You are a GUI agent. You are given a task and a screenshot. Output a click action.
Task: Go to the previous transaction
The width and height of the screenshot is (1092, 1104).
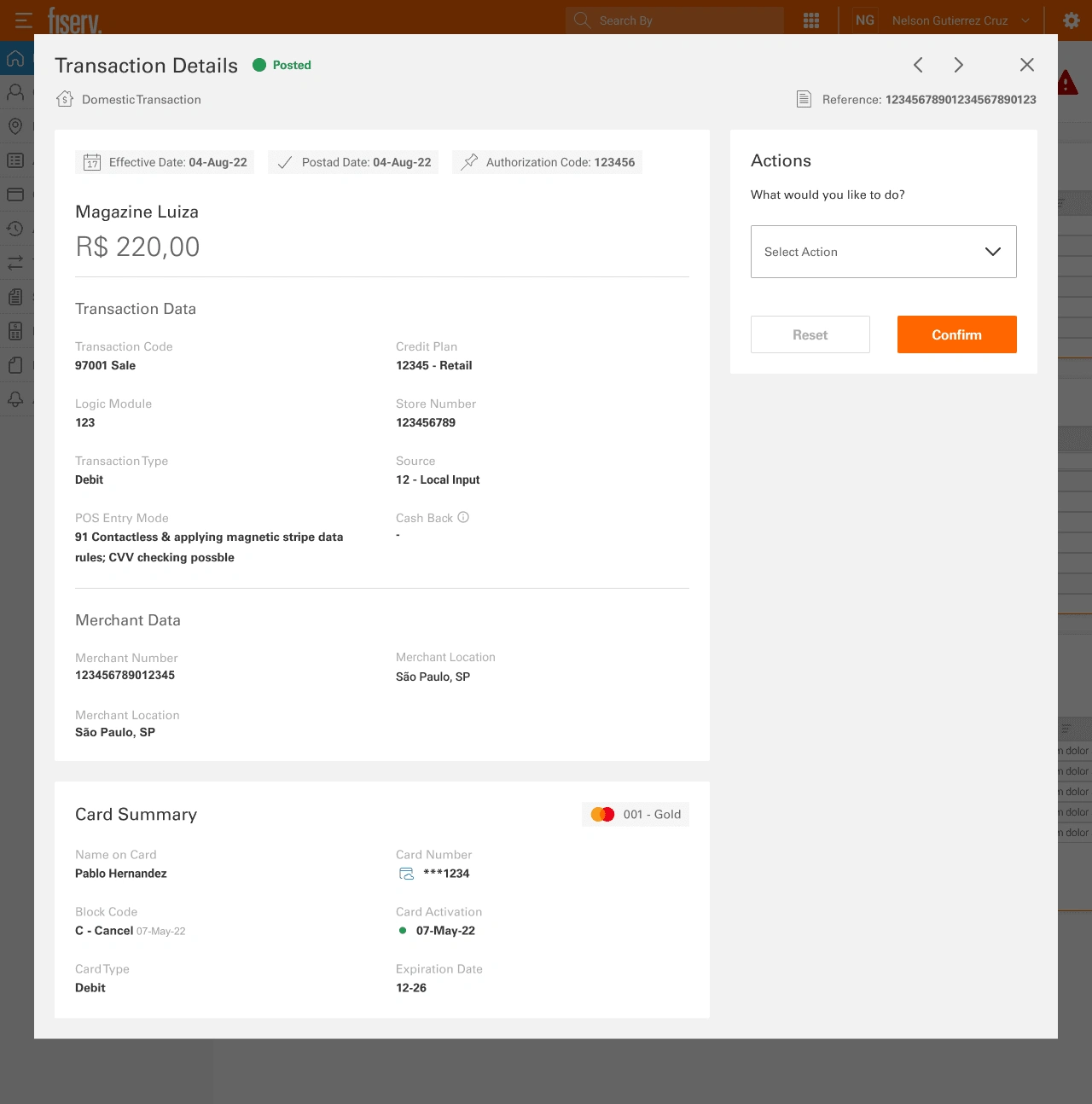918,65
